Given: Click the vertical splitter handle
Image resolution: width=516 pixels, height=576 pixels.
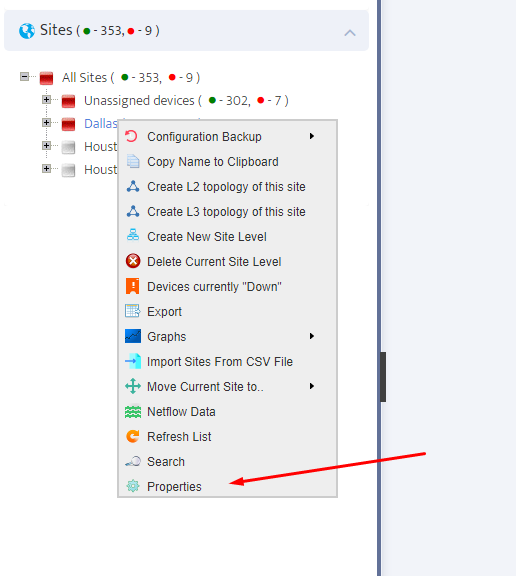Looking at the screenshot, I should pos(383,377).
